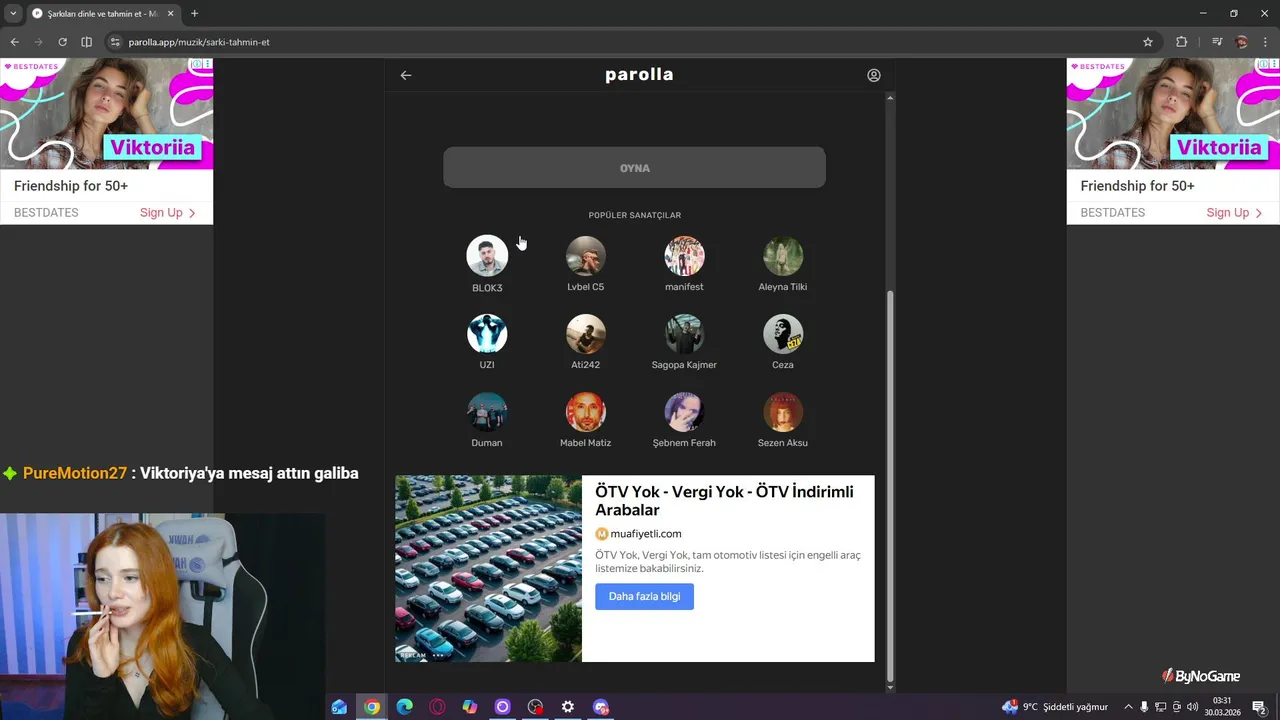Focus the address bar URL field
Viewport: 1280px width, 720px height.
[x=630, y=42]
